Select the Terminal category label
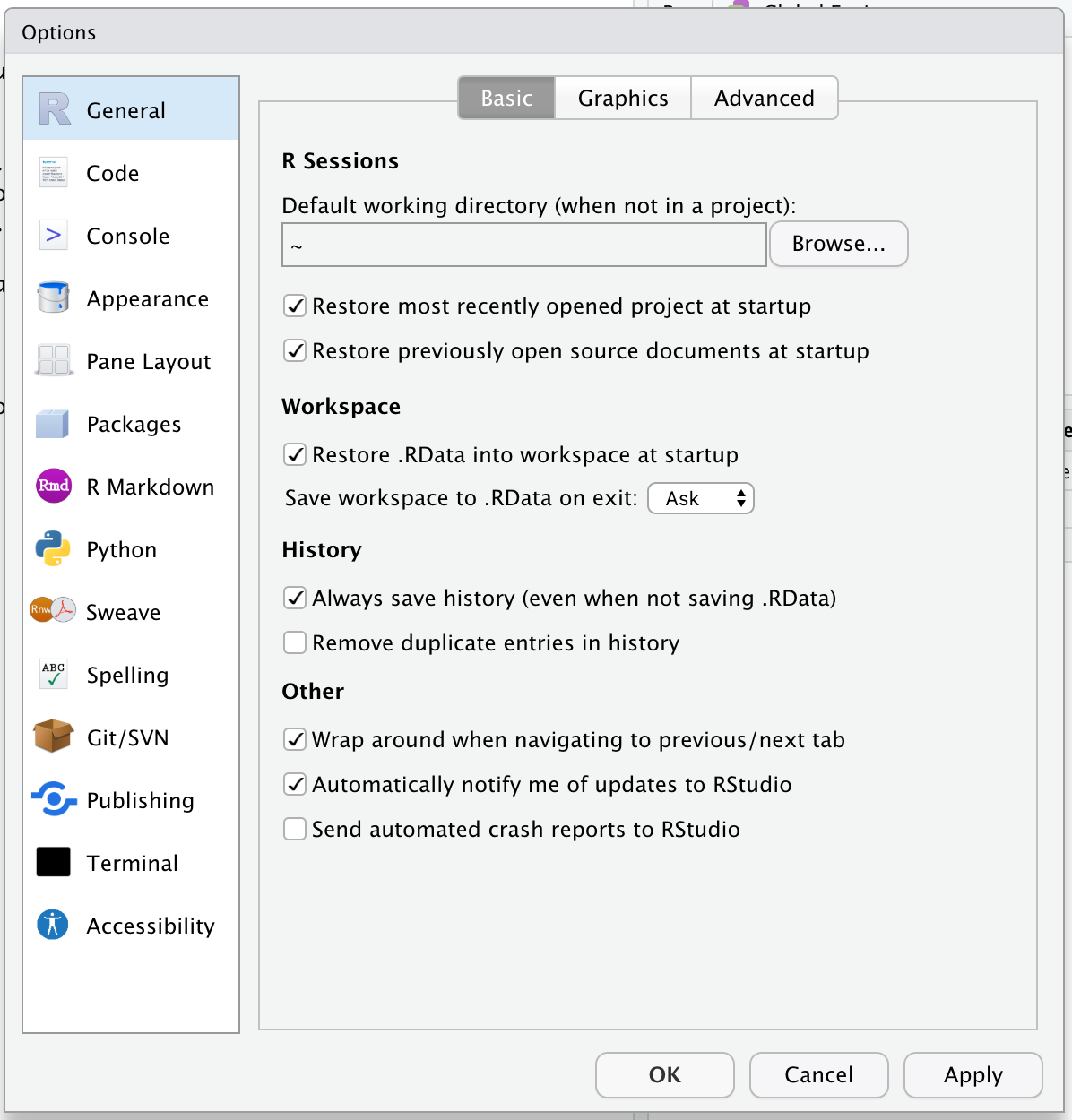The width and height of the screenshot is (1072, 1120). tap(133, 863)
